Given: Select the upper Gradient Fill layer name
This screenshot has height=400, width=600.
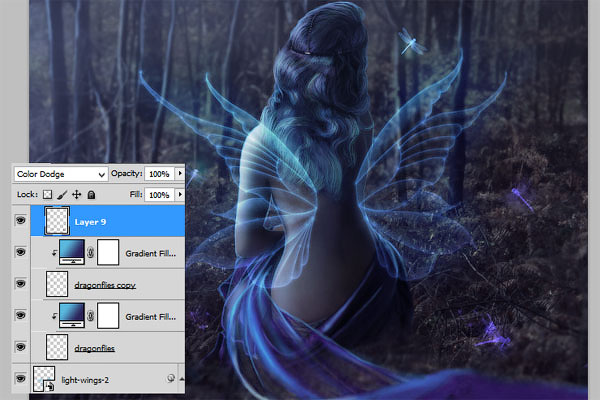Looking at the screenshot, I should pyautogui.click(x=151, y=253).
